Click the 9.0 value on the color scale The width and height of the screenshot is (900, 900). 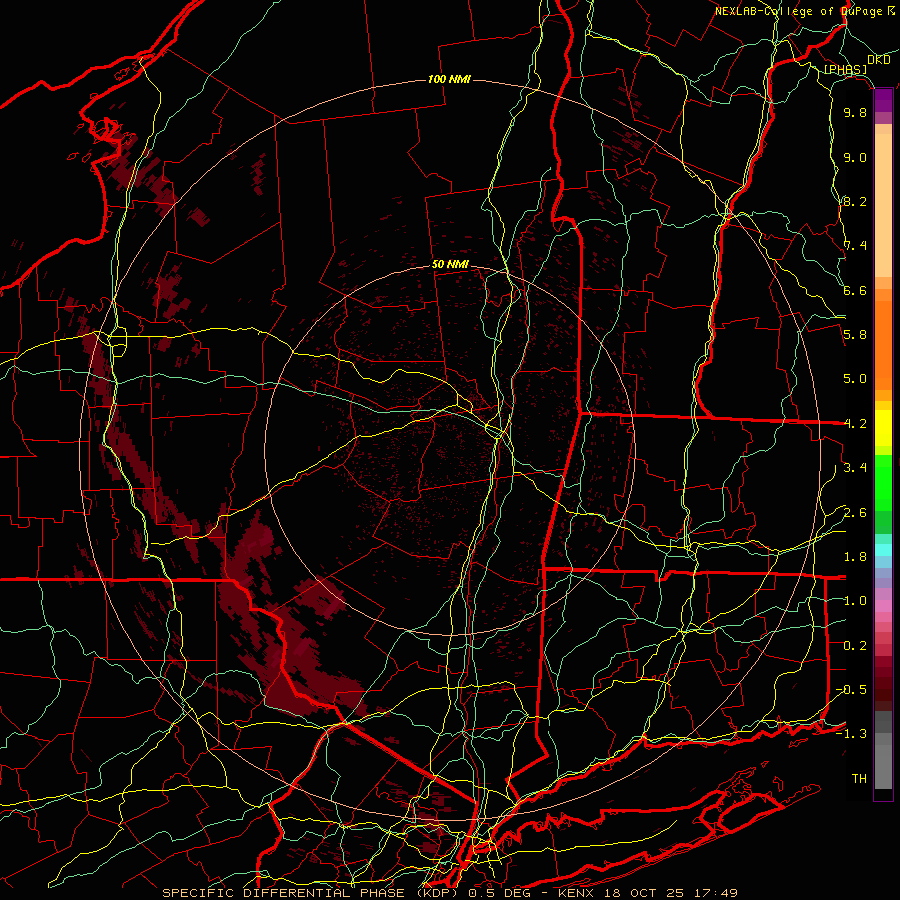[x=855, y=158]
